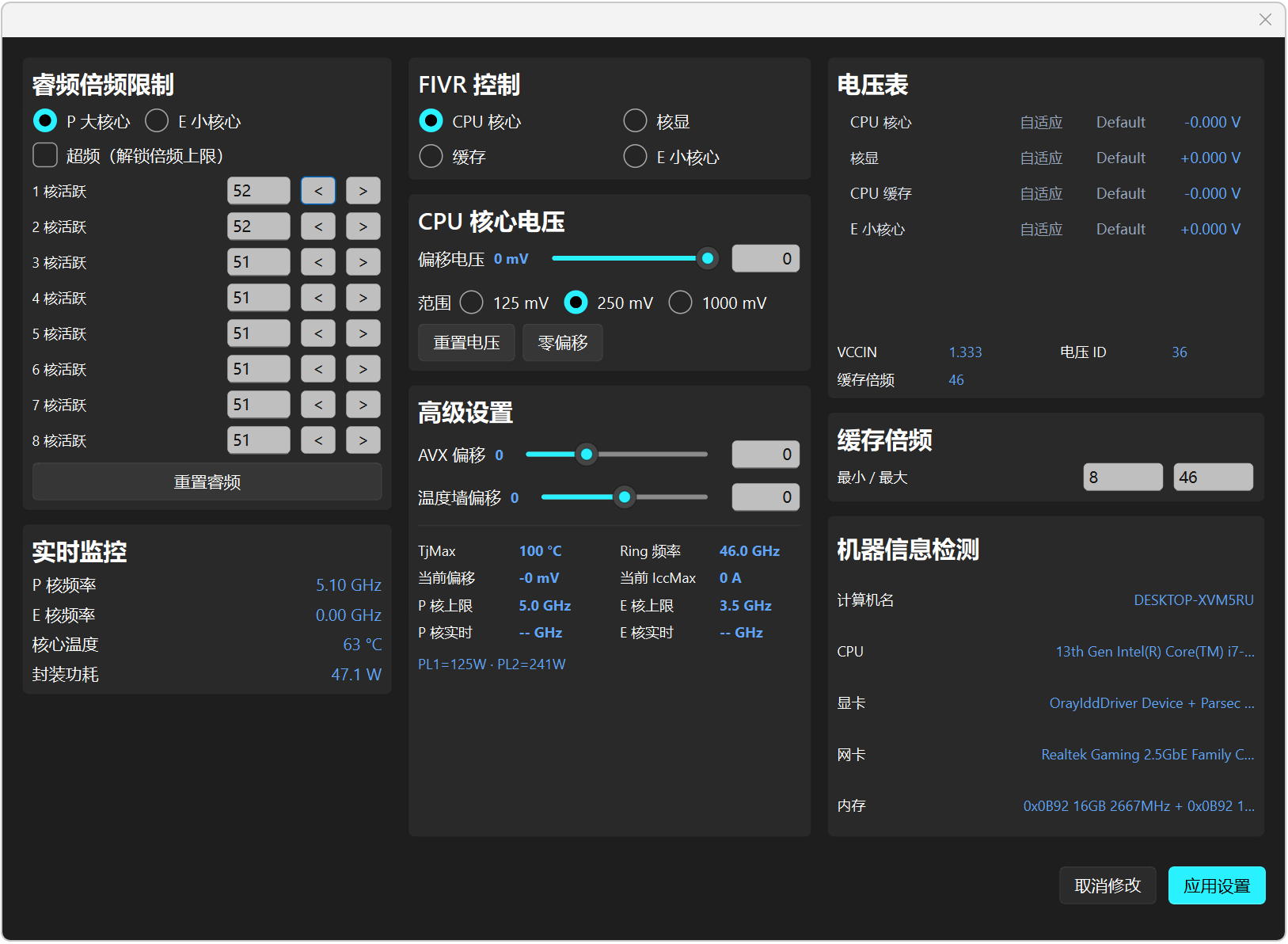Focus the 缓存倍频 minimum field showing 8

[x=1123, y=477]
